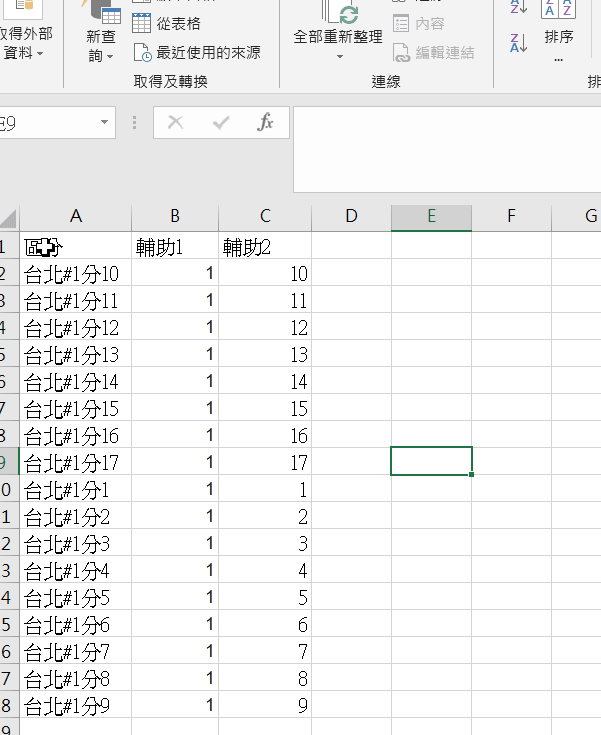Click cell 台北#1分11
The width and height of the screenshot is (601, 735).
coord(75,300)
